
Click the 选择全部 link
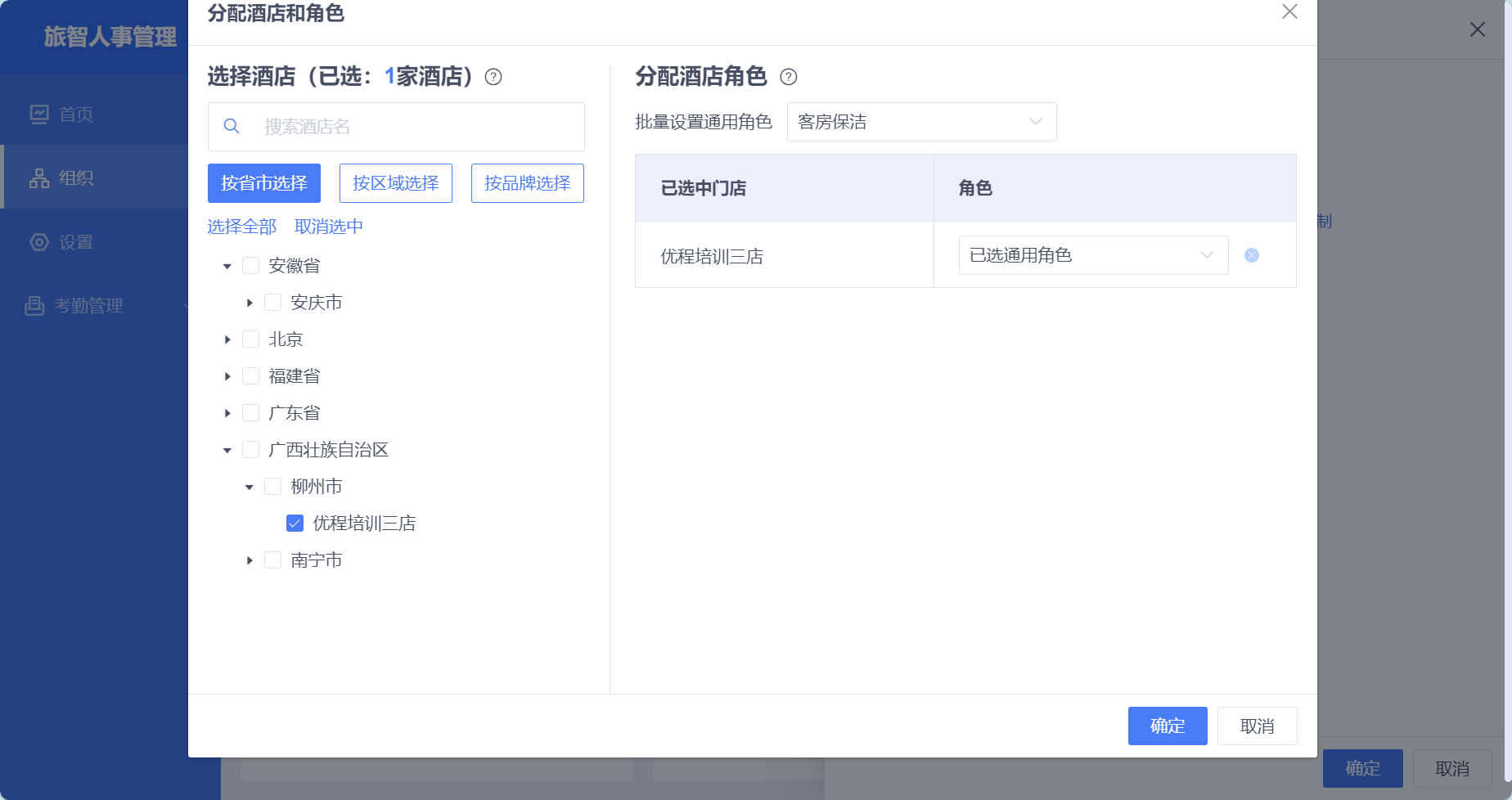[x=242, y=227]
